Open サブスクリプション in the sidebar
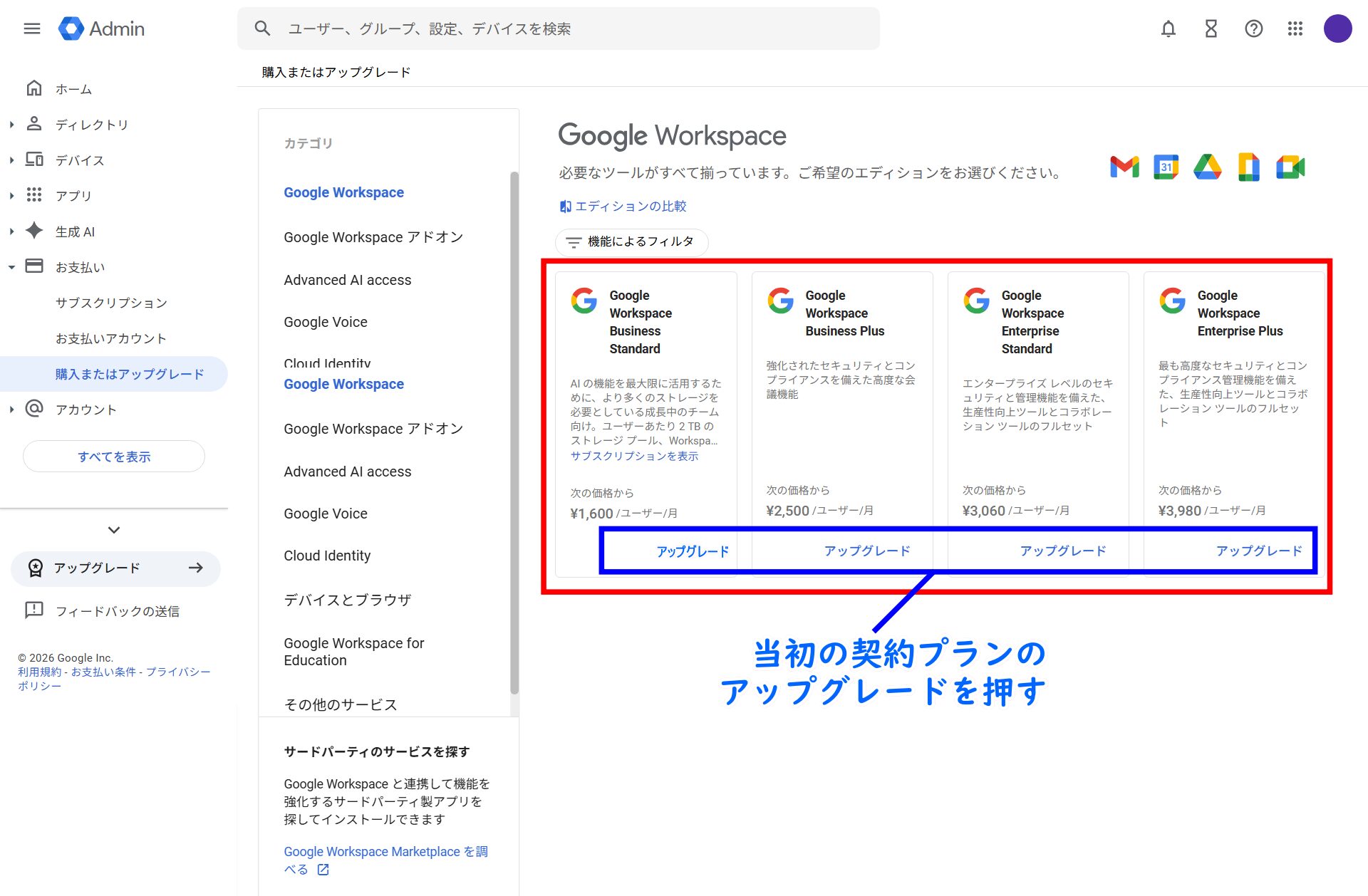1368x896 pixels. click(x=111, y=303)
